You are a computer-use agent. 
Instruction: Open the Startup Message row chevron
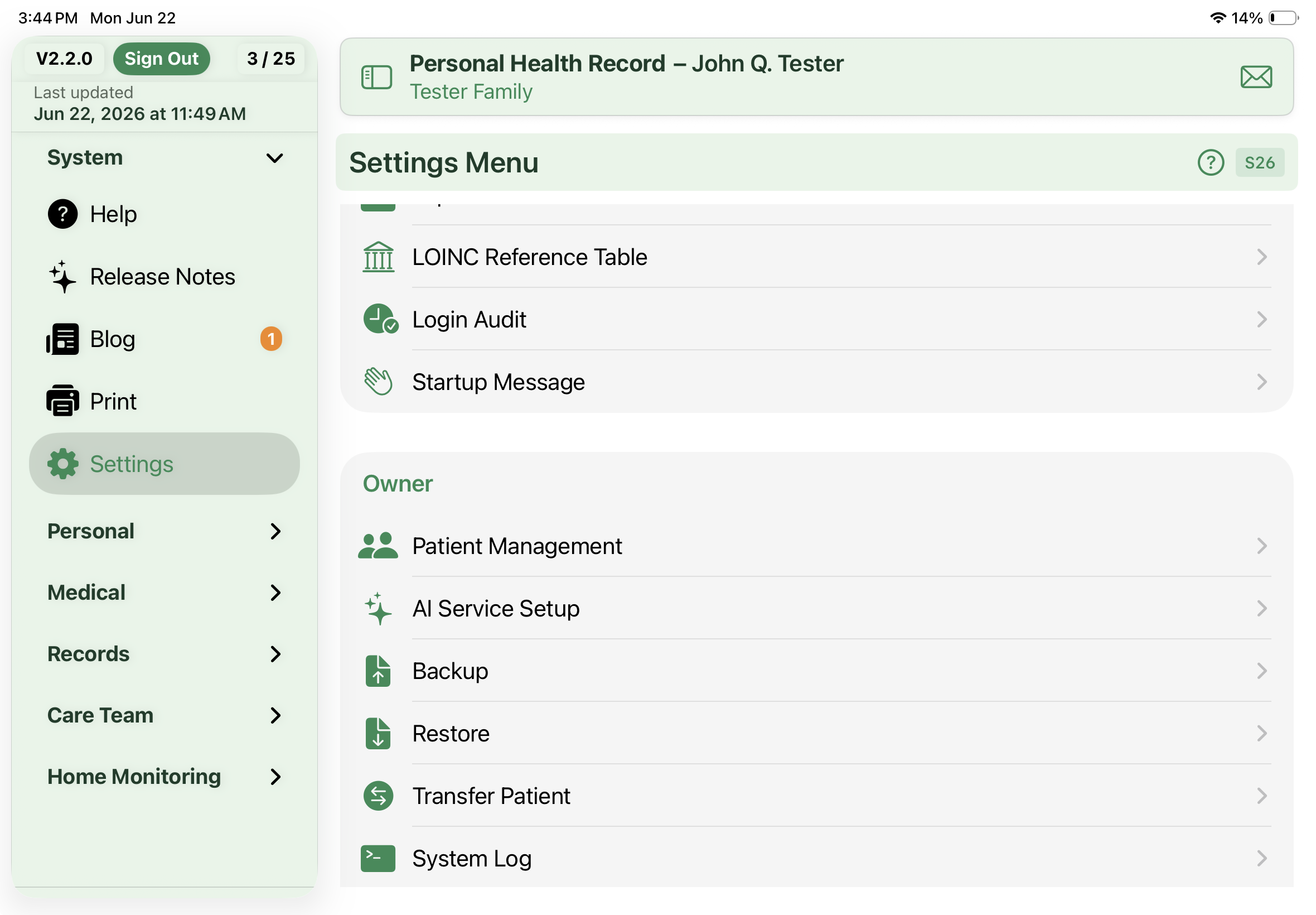click(1261, 381)
